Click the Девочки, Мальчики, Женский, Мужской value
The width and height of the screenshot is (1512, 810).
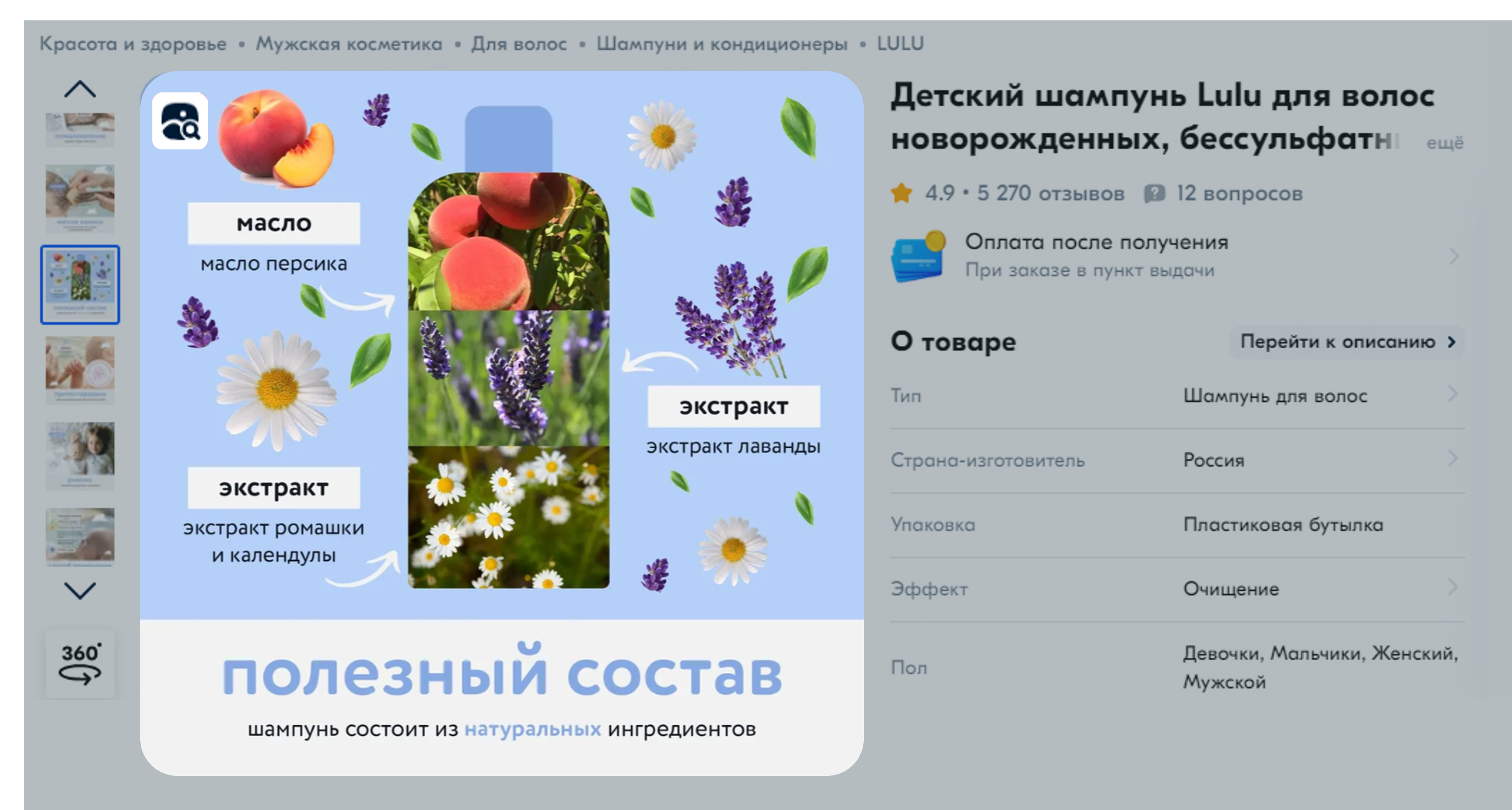[1320, 667]
